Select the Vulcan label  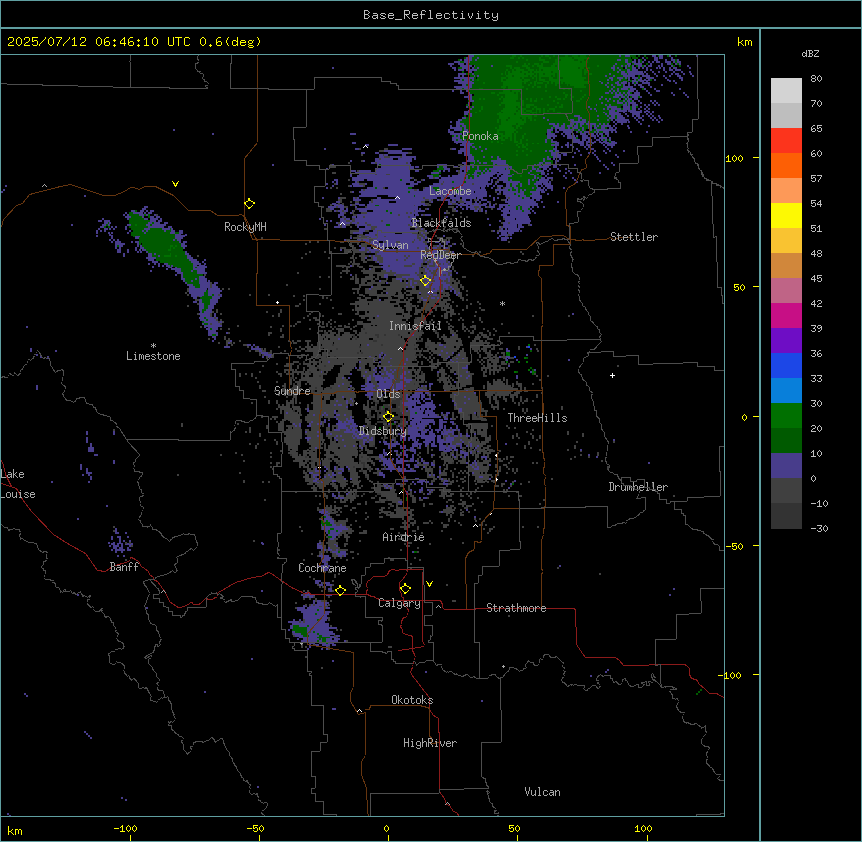(x=543, y=792)
